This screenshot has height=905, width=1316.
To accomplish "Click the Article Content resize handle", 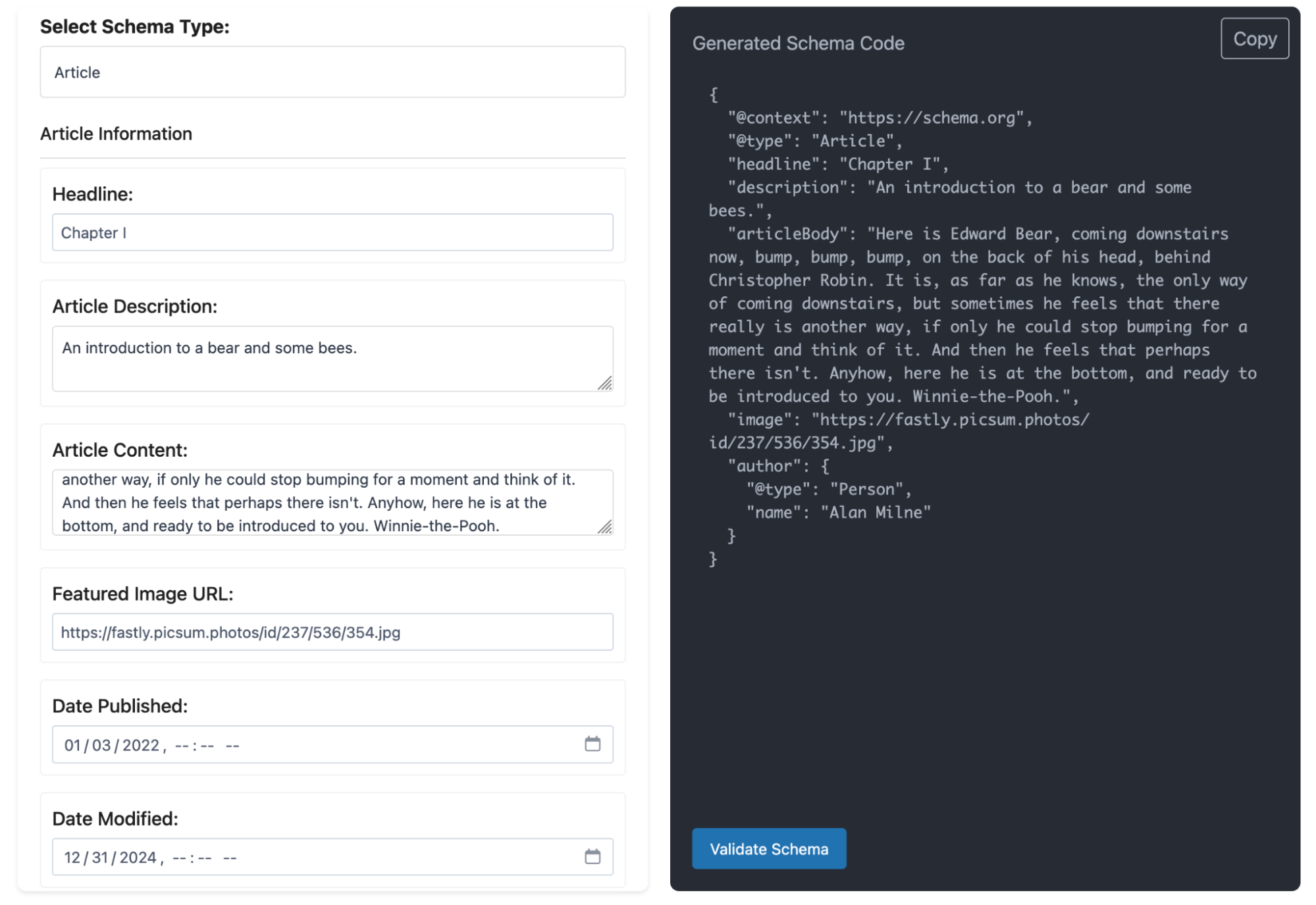I will coord(604,527).
